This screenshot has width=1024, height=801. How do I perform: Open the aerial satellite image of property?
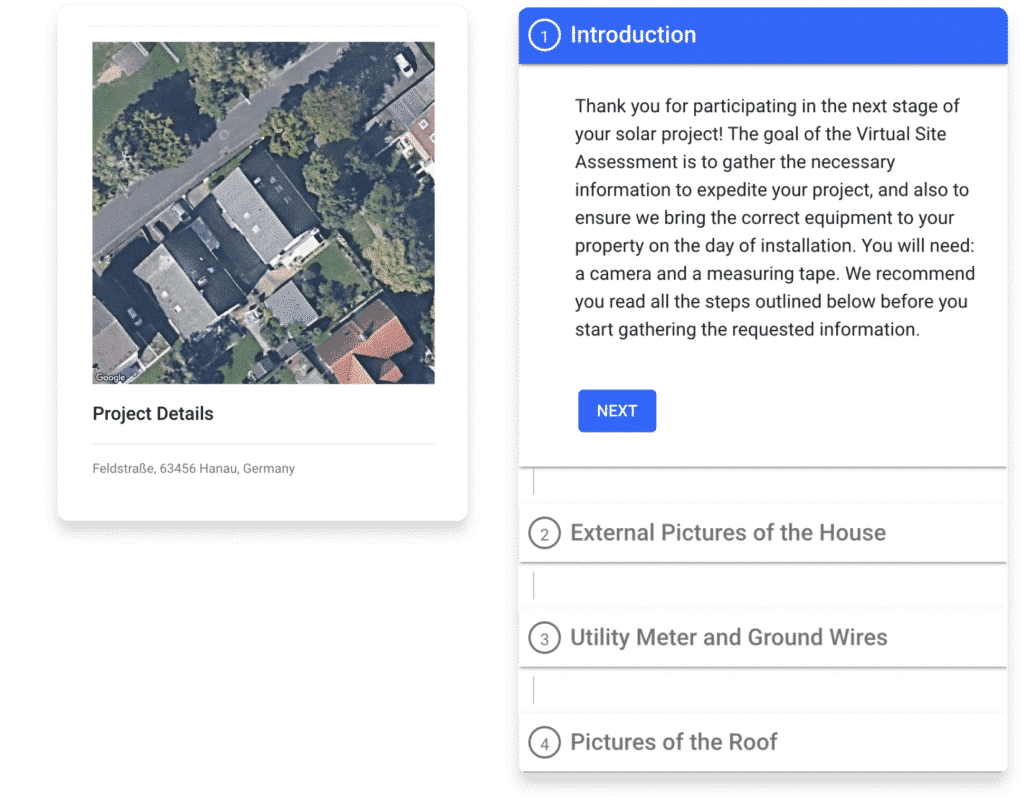tap(263, 213)
